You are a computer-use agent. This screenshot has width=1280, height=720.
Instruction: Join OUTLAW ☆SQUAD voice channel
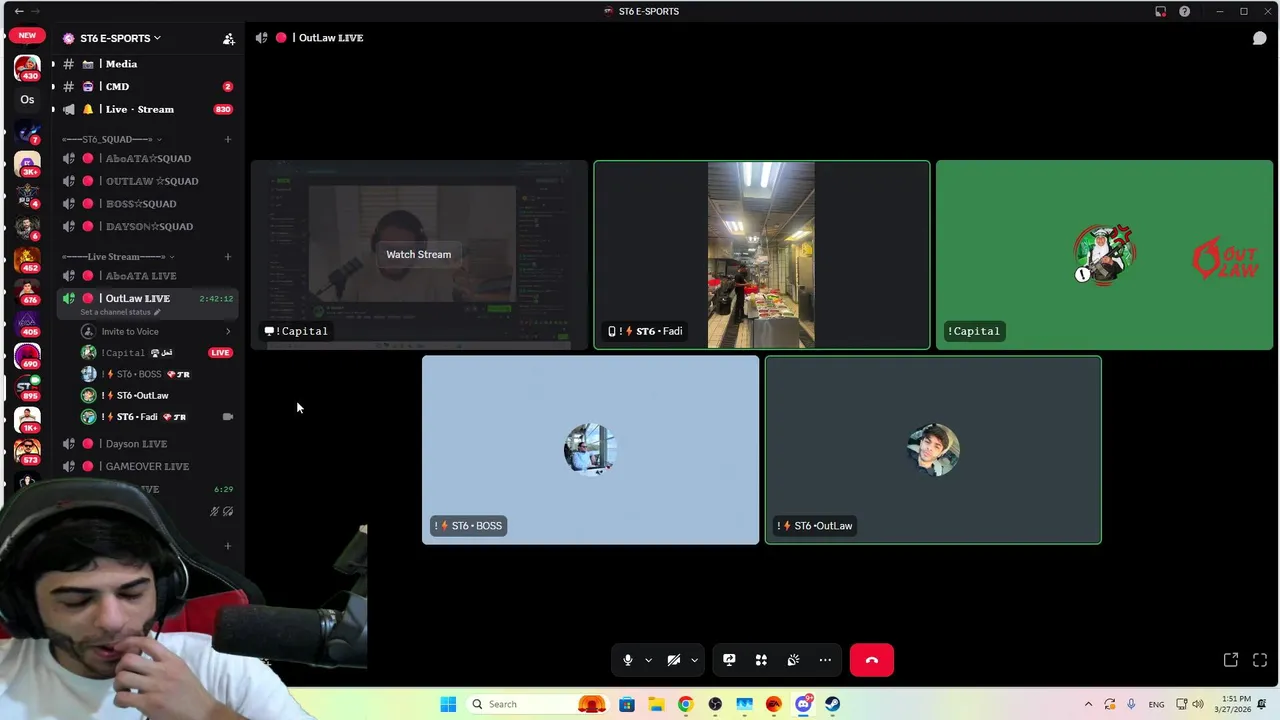tap(146, 181)
